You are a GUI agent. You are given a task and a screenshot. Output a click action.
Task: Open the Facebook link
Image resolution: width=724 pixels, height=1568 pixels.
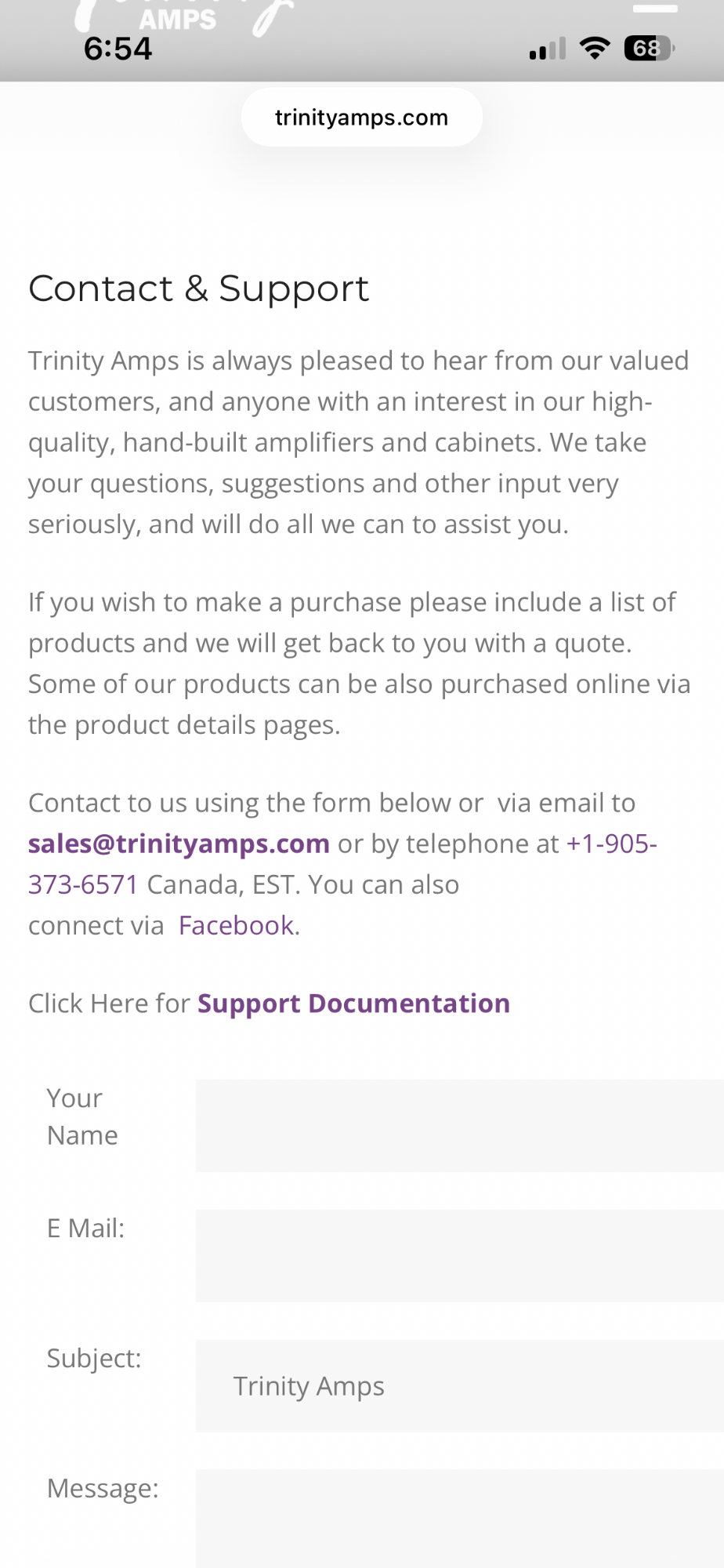[x=237, y=926]
